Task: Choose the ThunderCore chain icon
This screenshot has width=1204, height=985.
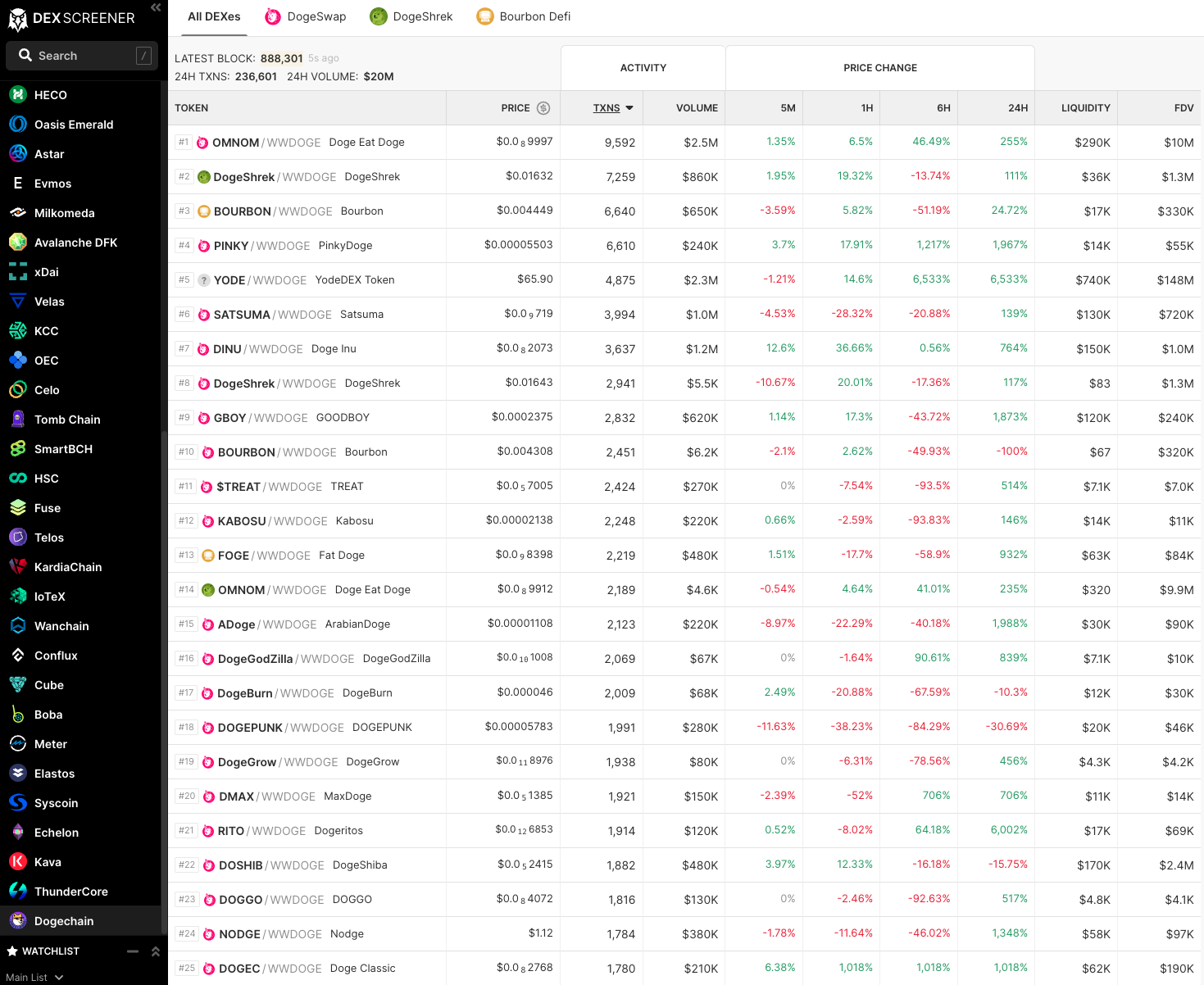Action: (x=18, y=892)
